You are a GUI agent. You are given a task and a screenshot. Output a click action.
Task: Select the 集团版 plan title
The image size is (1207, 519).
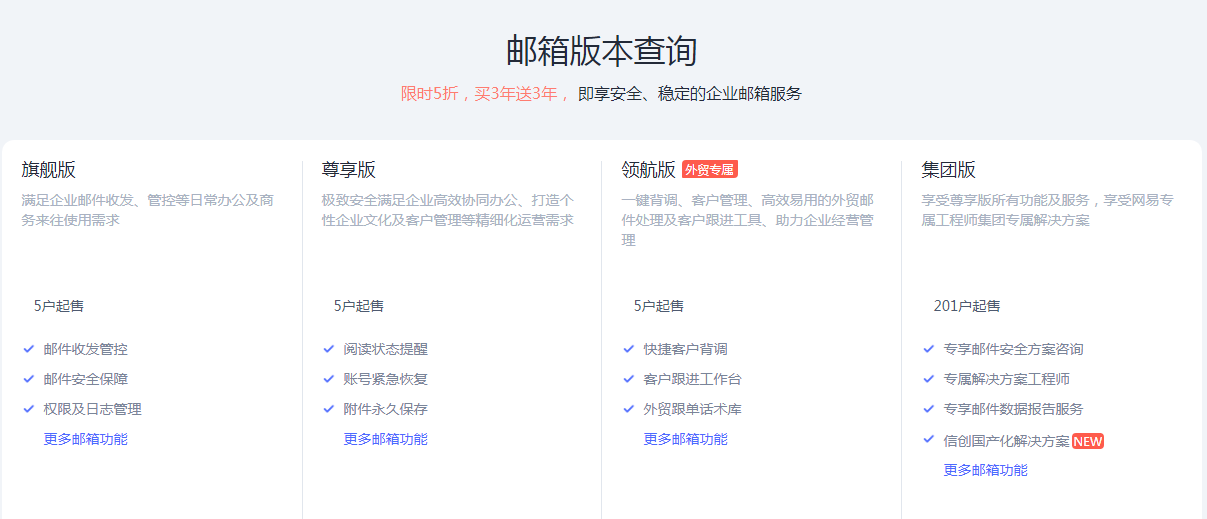click(x=948, y=170)
